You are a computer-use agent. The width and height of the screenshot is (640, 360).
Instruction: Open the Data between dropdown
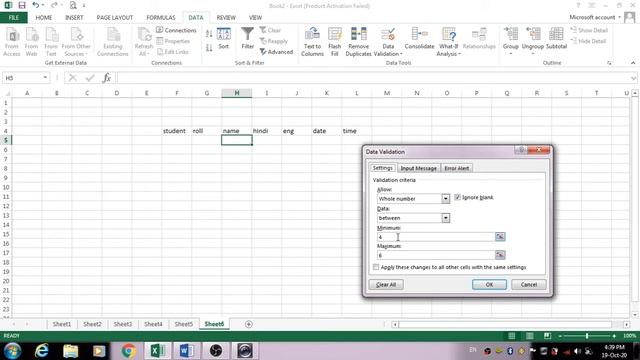[445, 218]
